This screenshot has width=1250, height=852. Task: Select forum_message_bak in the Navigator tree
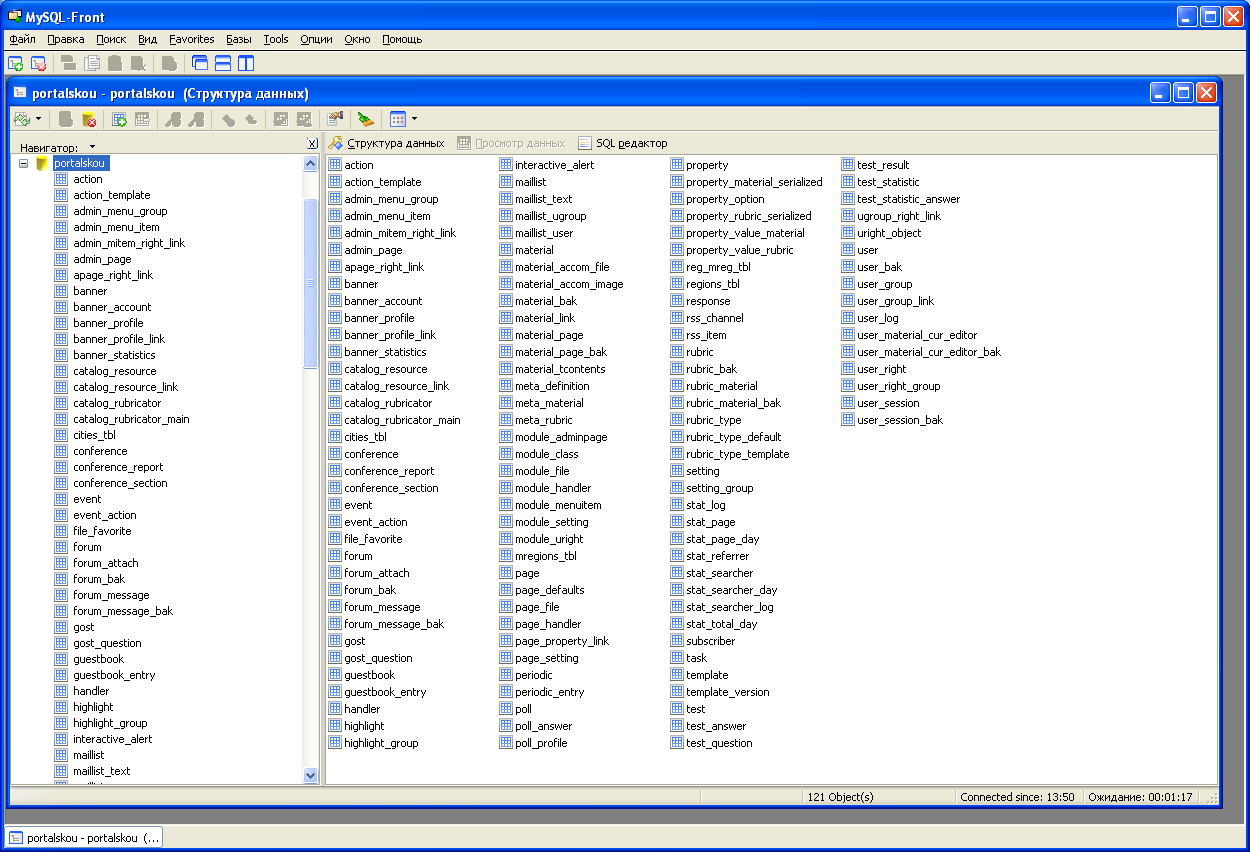[123, 611]
